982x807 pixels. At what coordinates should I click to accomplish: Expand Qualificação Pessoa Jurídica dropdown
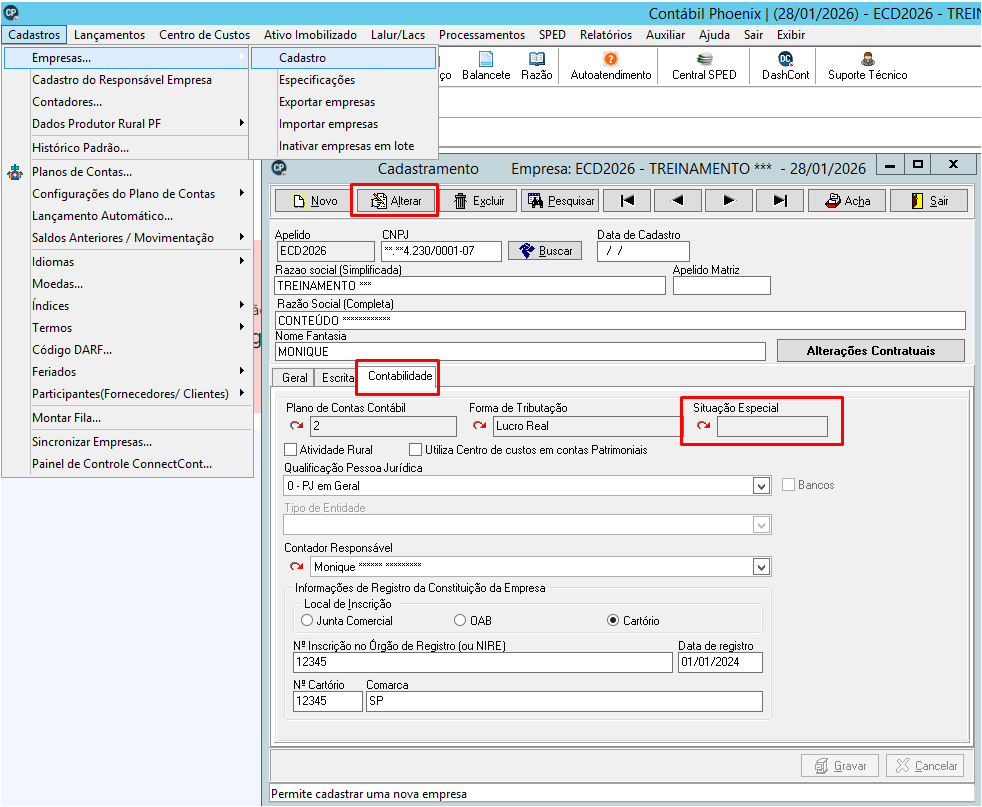(761, 486)
